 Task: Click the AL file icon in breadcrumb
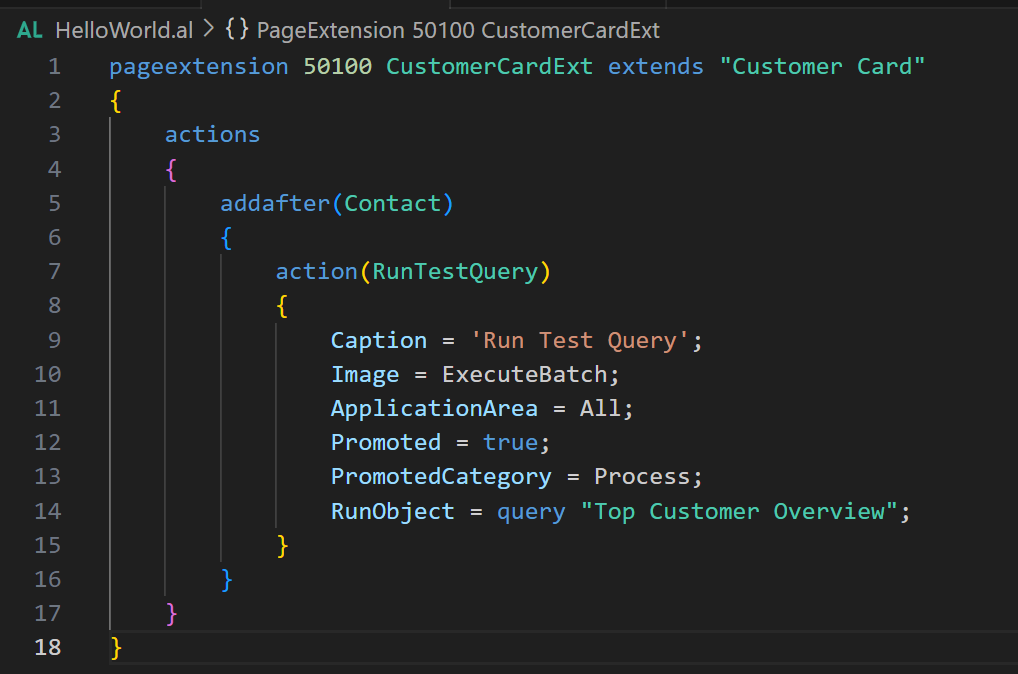click(30, 30)
